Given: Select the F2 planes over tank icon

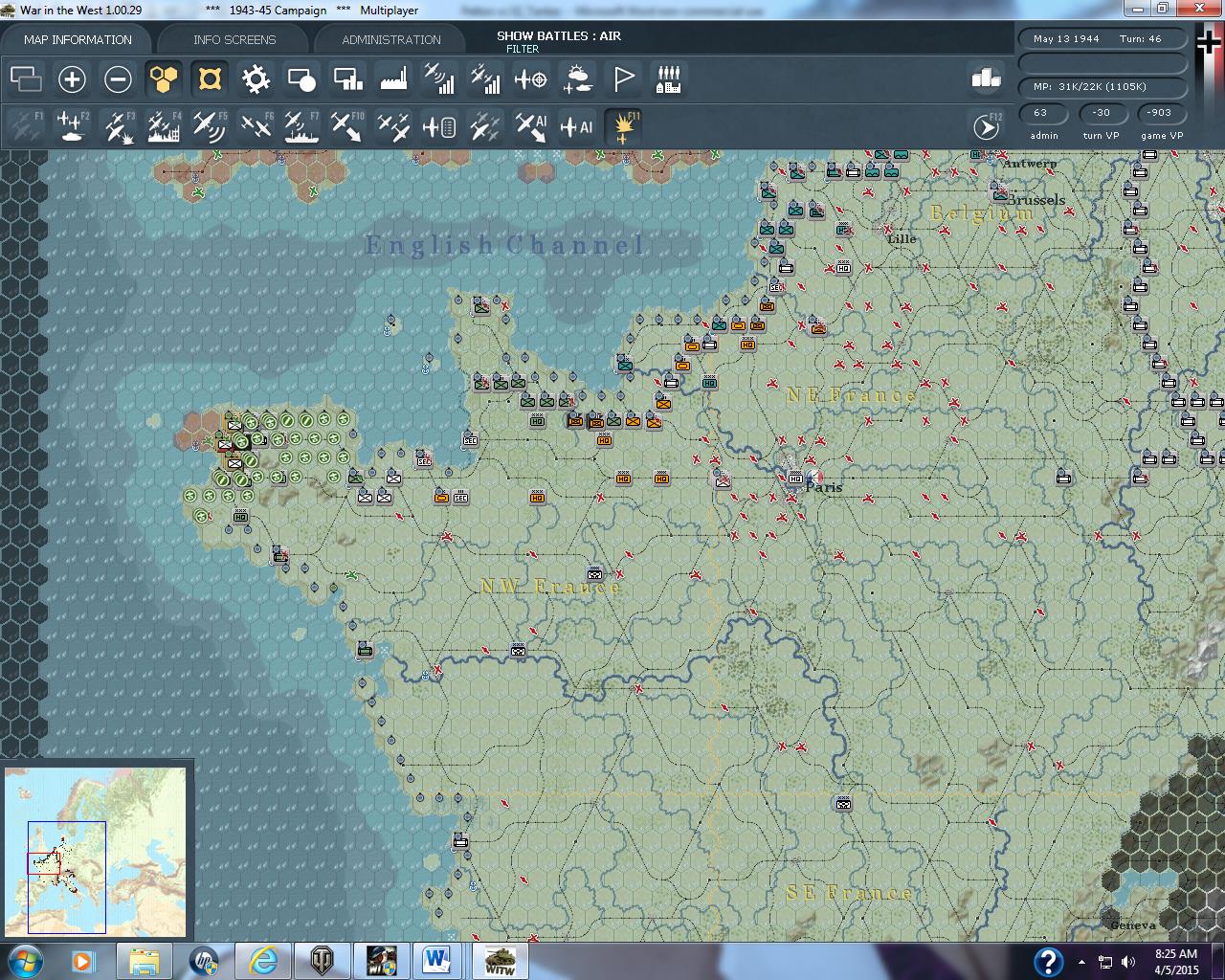Looking at the screenshot, I should (72, 126).
